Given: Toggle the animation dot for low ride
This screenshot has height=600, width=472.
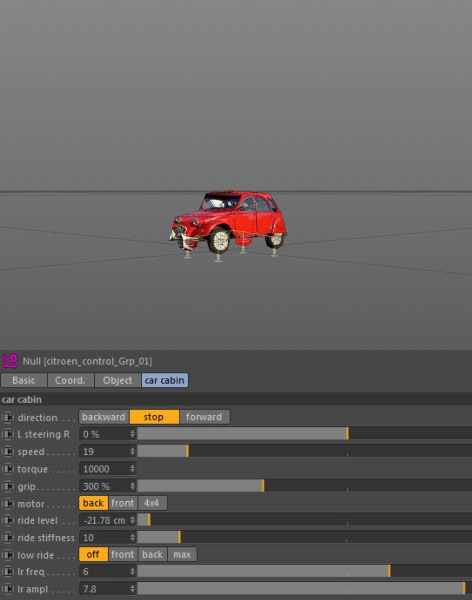Looking at the screenshot, I should click(x=8, y=555).
